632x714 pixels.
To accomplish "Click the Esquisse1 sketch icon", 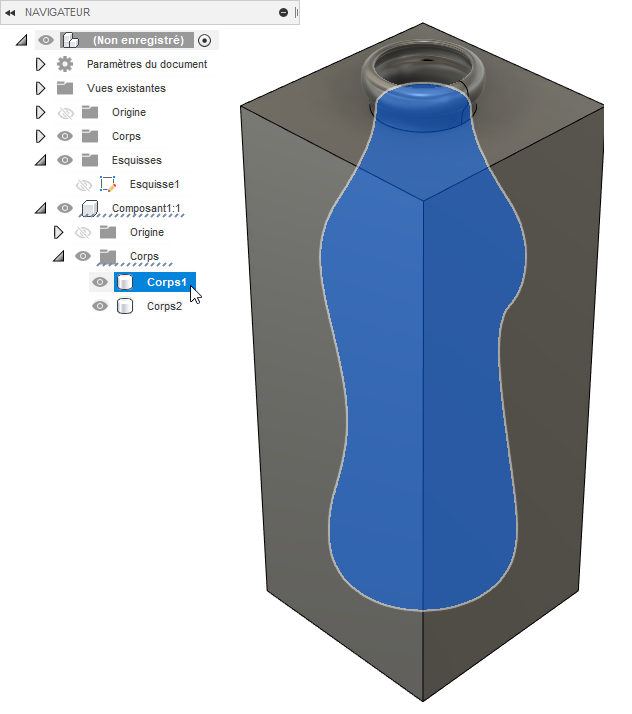I will pyautogui.click(x=108, y=184).
